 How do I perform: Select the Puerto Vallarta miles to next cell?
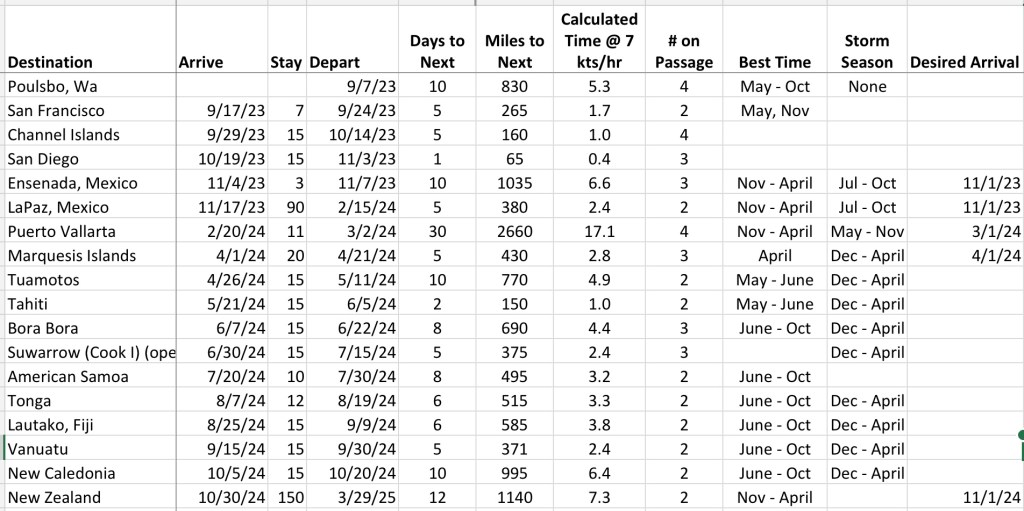(x=514, y=231)
